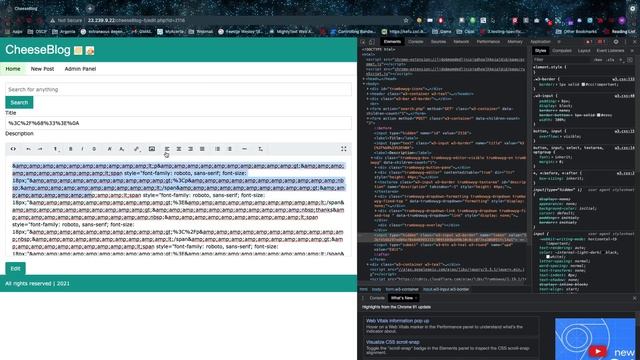The width and height of the screenshot is (640, 360).
Task: Expand the trumbowyg-icons div node
Action: (368, 89)
